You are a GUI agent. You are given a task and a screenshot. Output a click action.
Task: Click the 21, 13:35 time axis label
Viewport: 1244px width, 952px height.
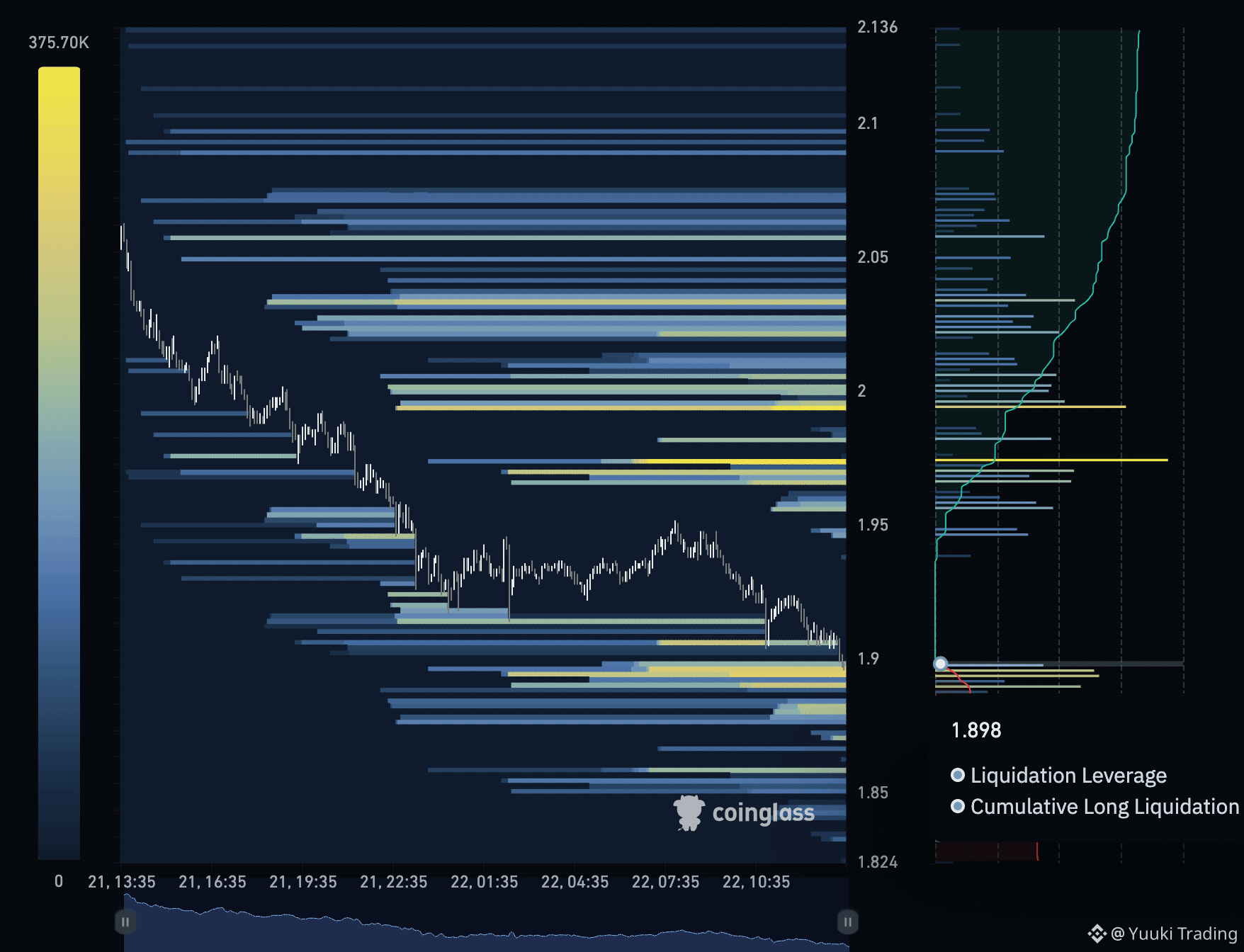tap(122, 882)
